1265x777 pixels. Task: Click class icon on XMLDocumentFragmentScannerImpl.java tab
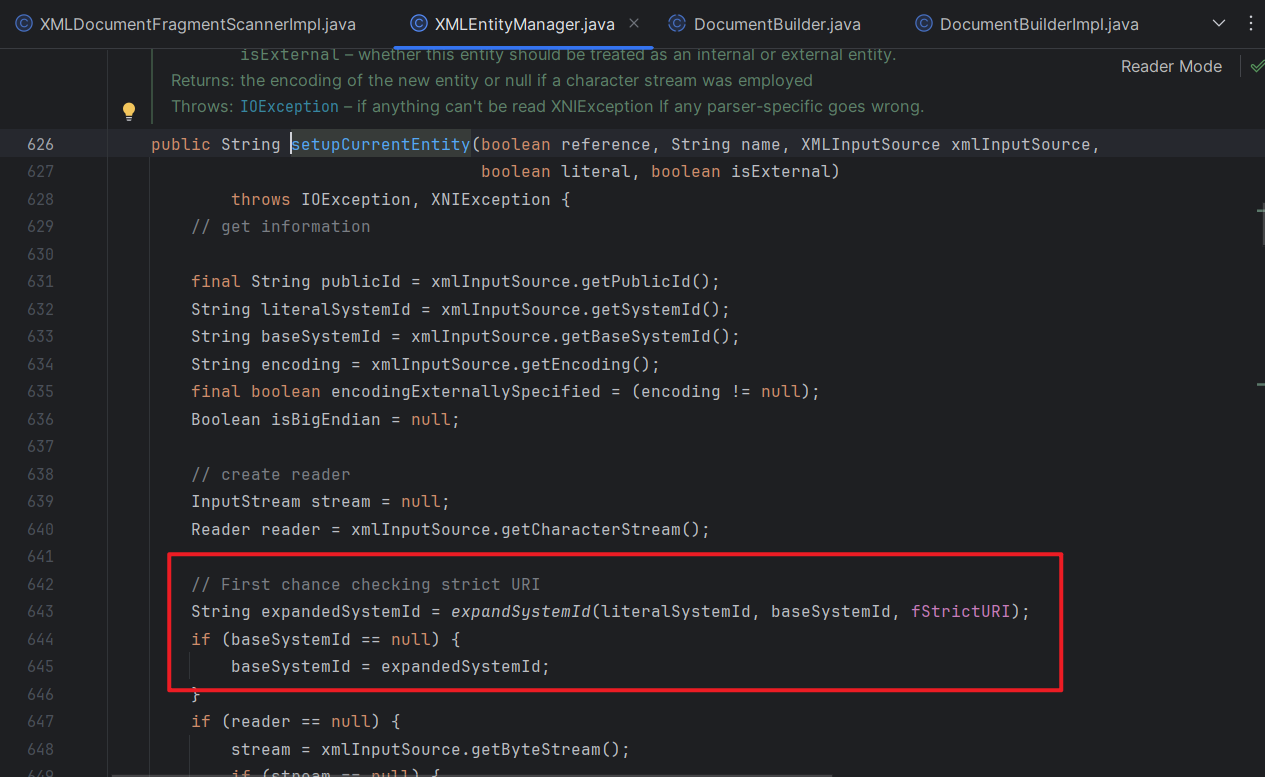pos(23,24)
